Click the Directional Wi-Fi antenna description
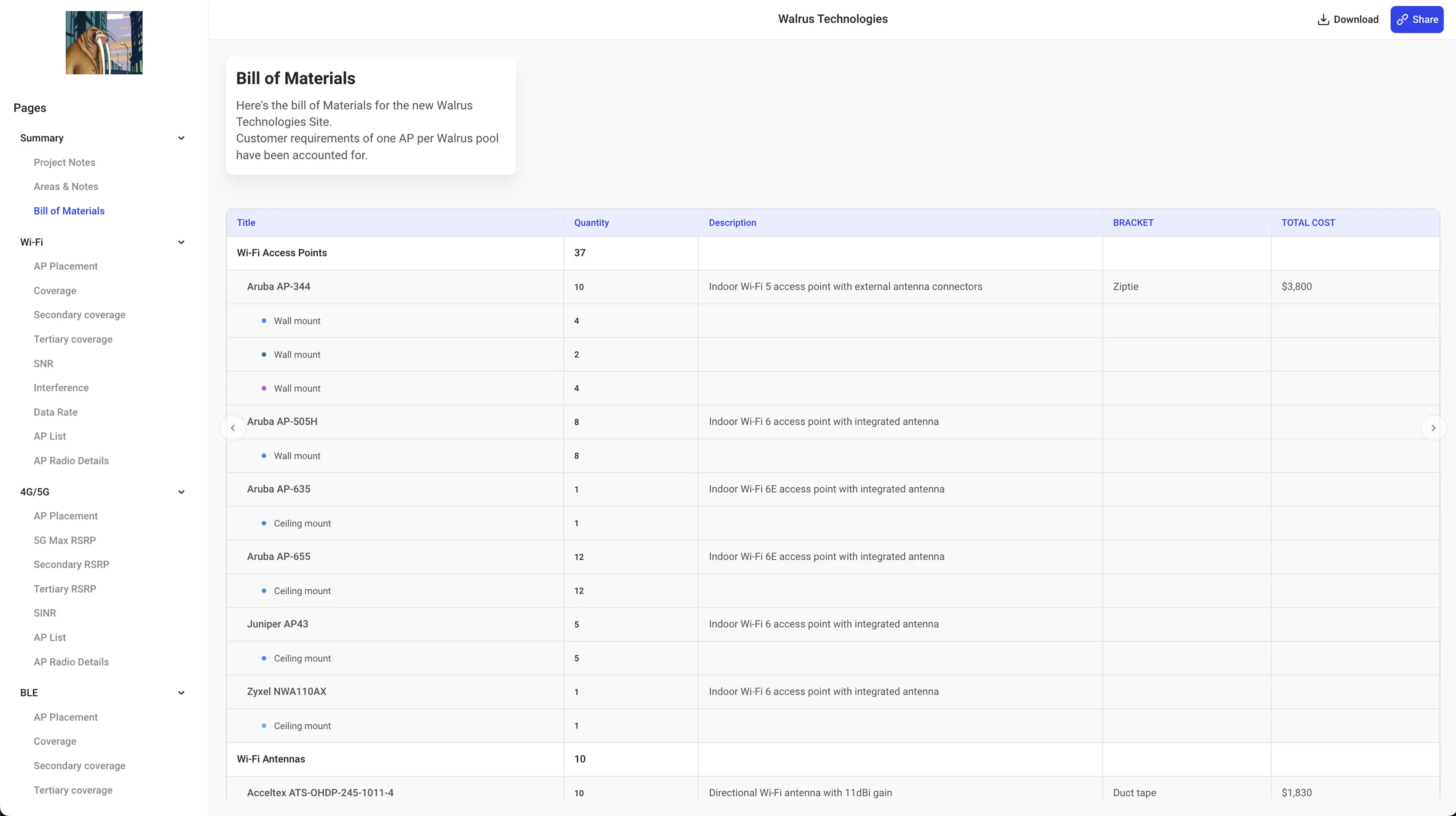The height and width of the screenshot is (816, 1456). coord(800,793)
